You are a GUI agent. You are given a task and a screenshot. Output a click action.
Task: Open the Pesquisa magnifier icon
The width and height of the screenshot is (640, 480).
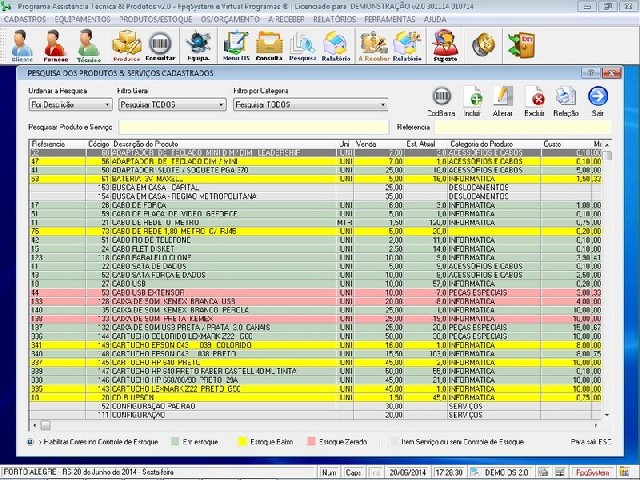click(302, 45)
